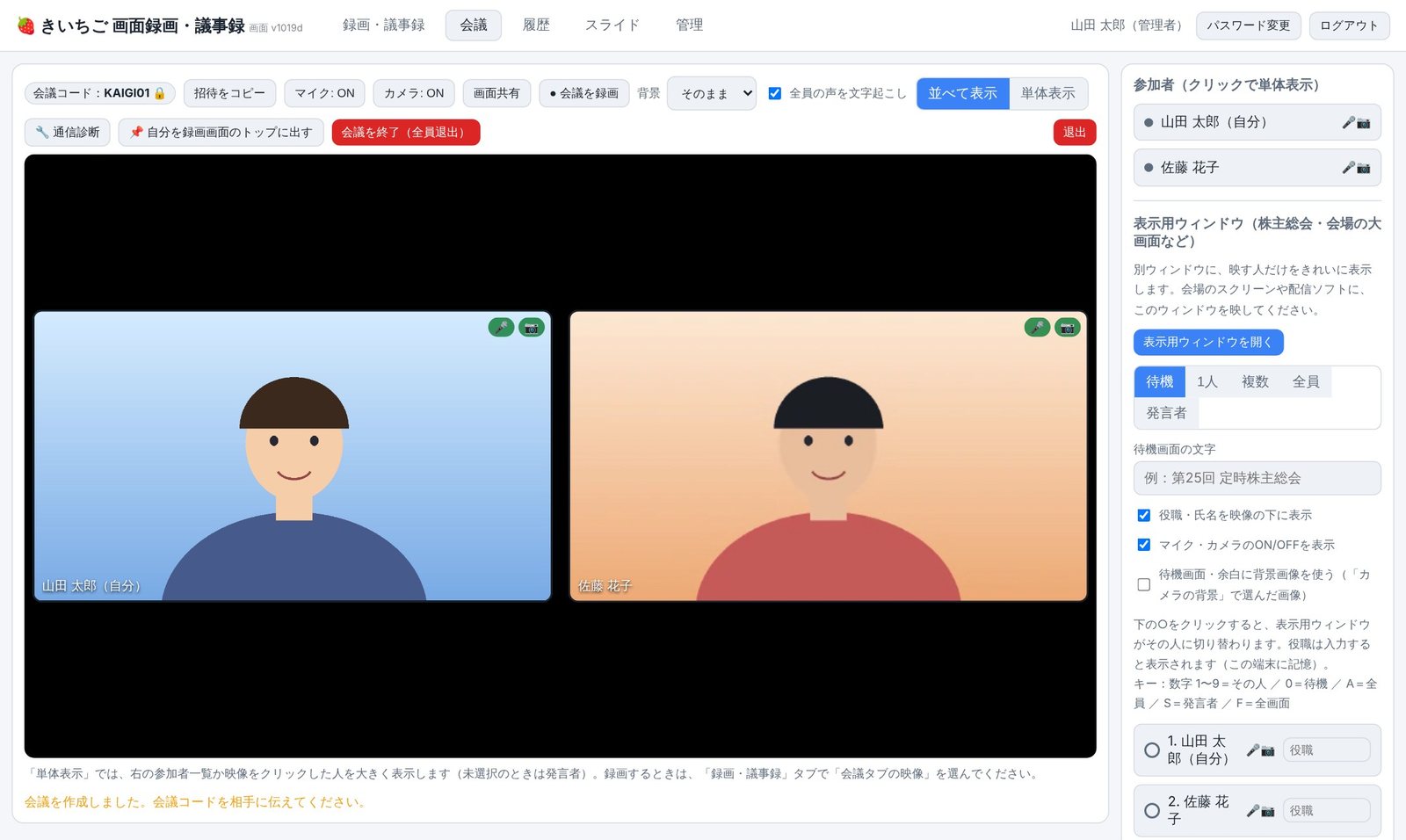The image size is (1406, 840).
Task: Toggle 全員の声を文字起こし checkbox
Action: [x=775, y=93]
